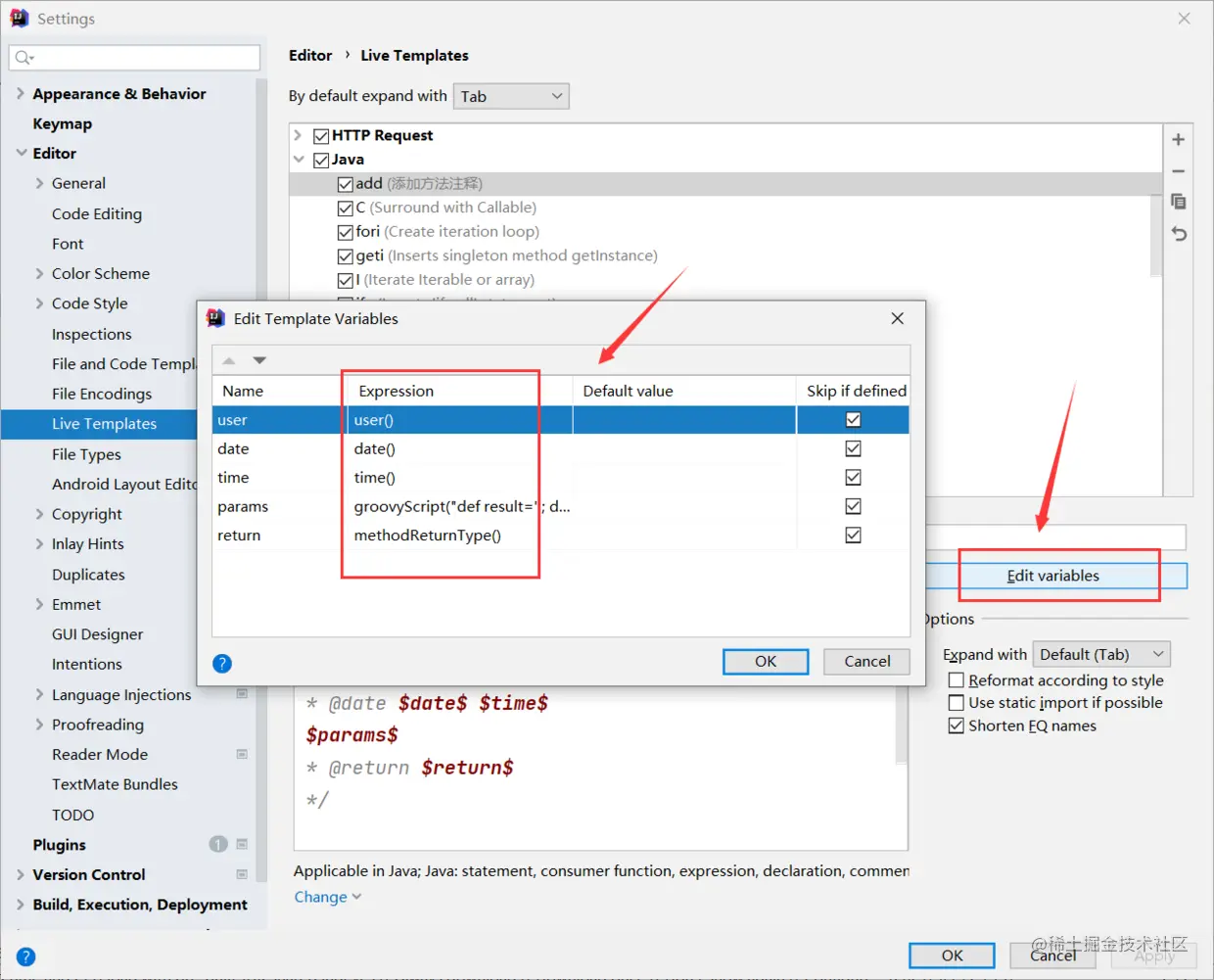Expand the Color Scheme node
The height and width of the screenshot is (980, 1214).
pos(39,273)
